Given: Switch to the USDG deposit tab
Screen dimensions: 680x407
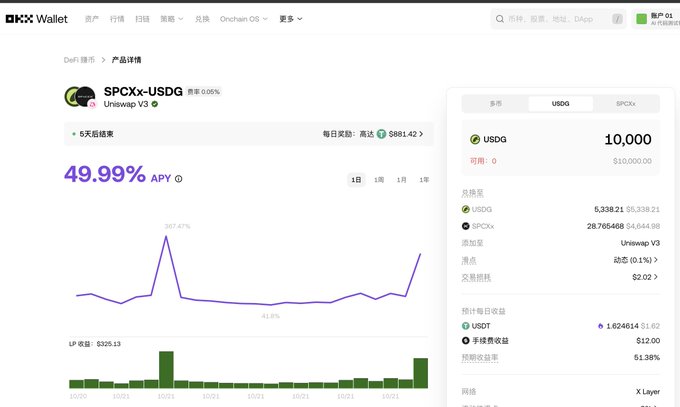Looking at the screenshot, I should pyautogui.click(x=560, y=104).
